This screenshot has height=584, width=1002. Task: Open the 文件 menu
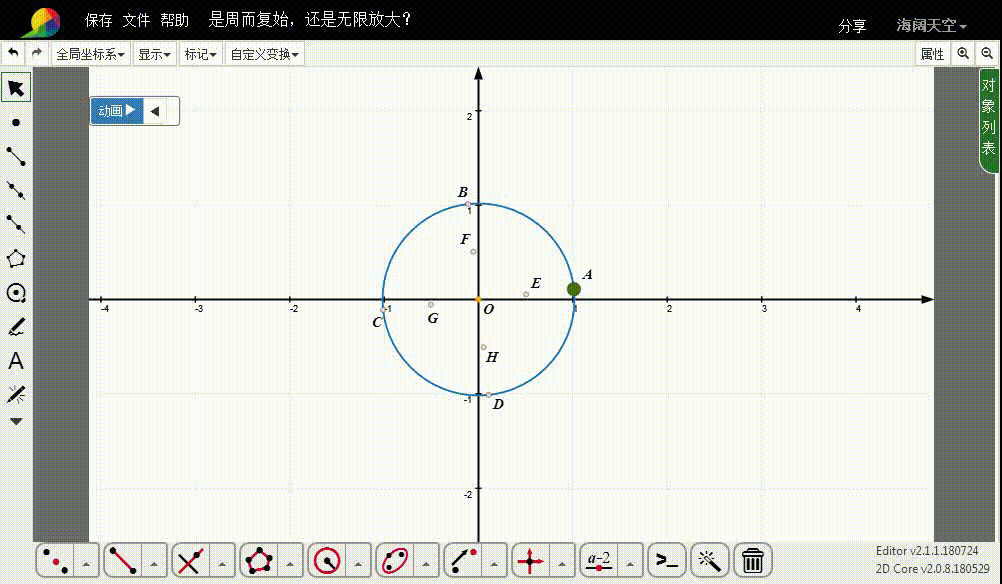[136, 20]
